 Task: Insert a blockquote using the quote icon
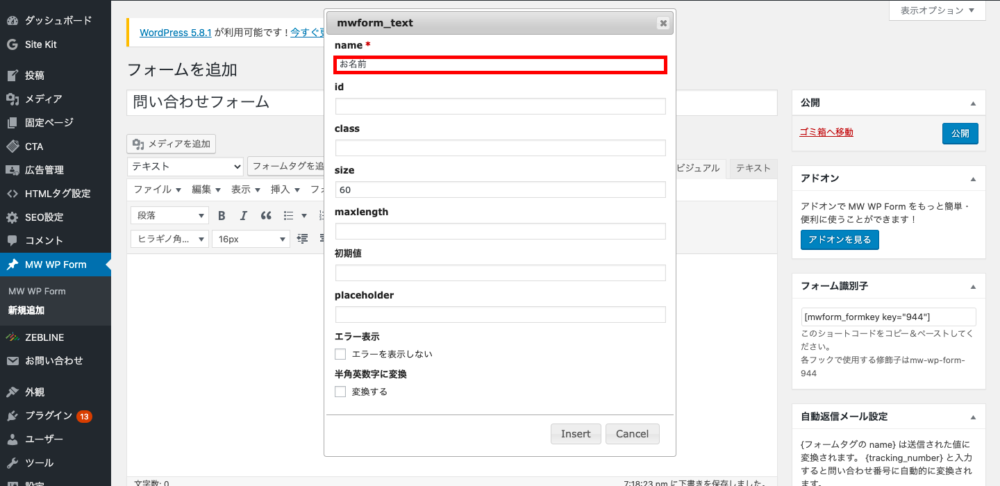point(266,215)
